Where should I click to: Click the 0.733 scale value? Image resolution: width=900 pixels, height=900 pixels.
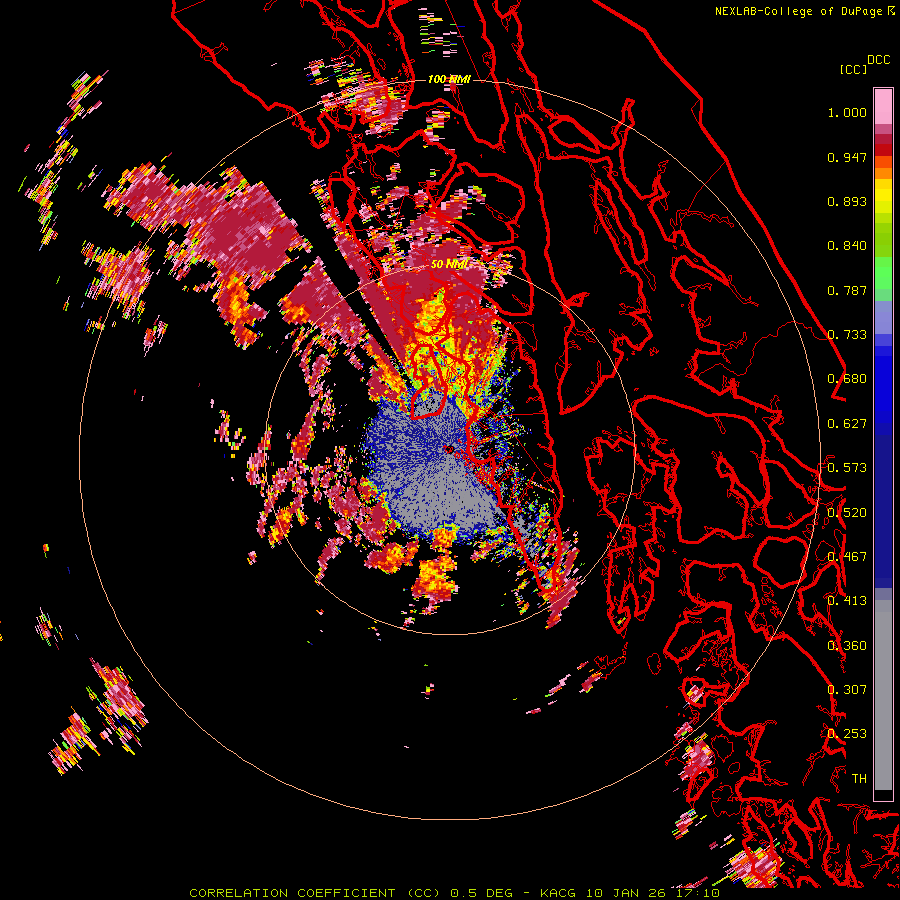pos(847,335)
